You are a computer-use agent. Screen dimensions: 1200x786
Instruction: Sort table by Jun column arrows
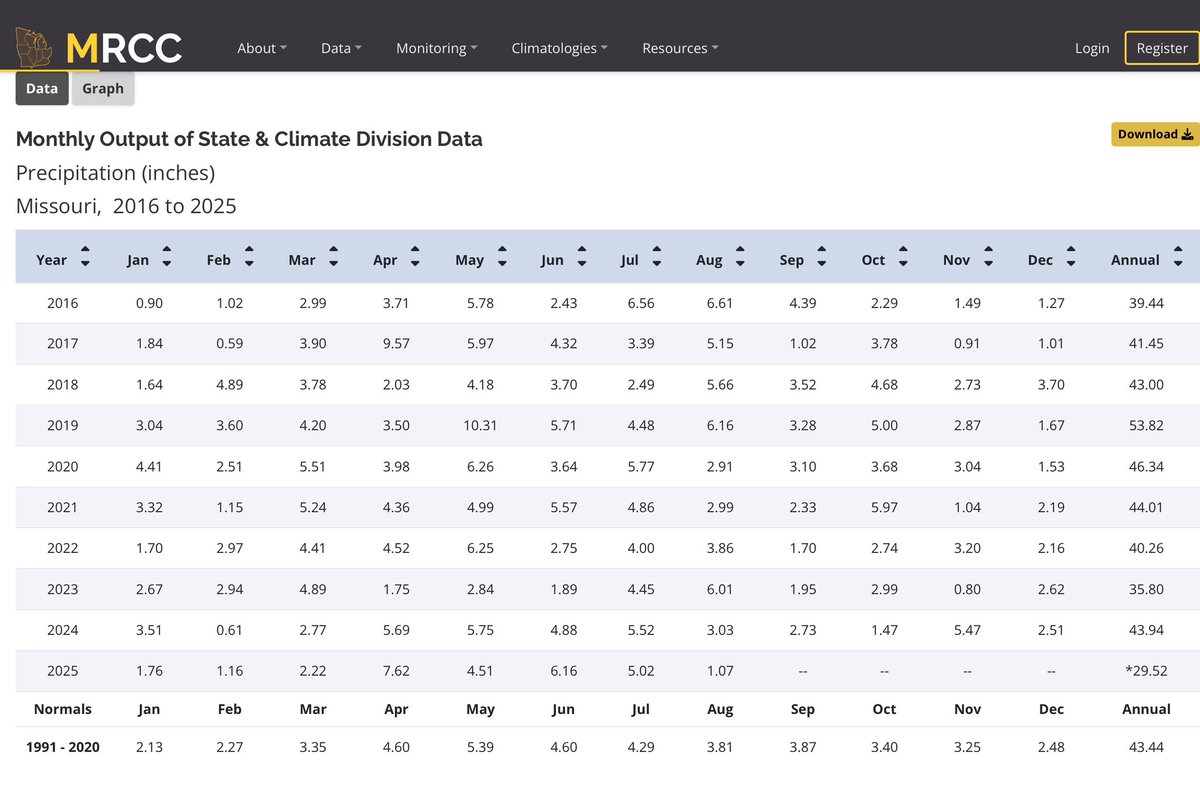click(x=582, y=256)
